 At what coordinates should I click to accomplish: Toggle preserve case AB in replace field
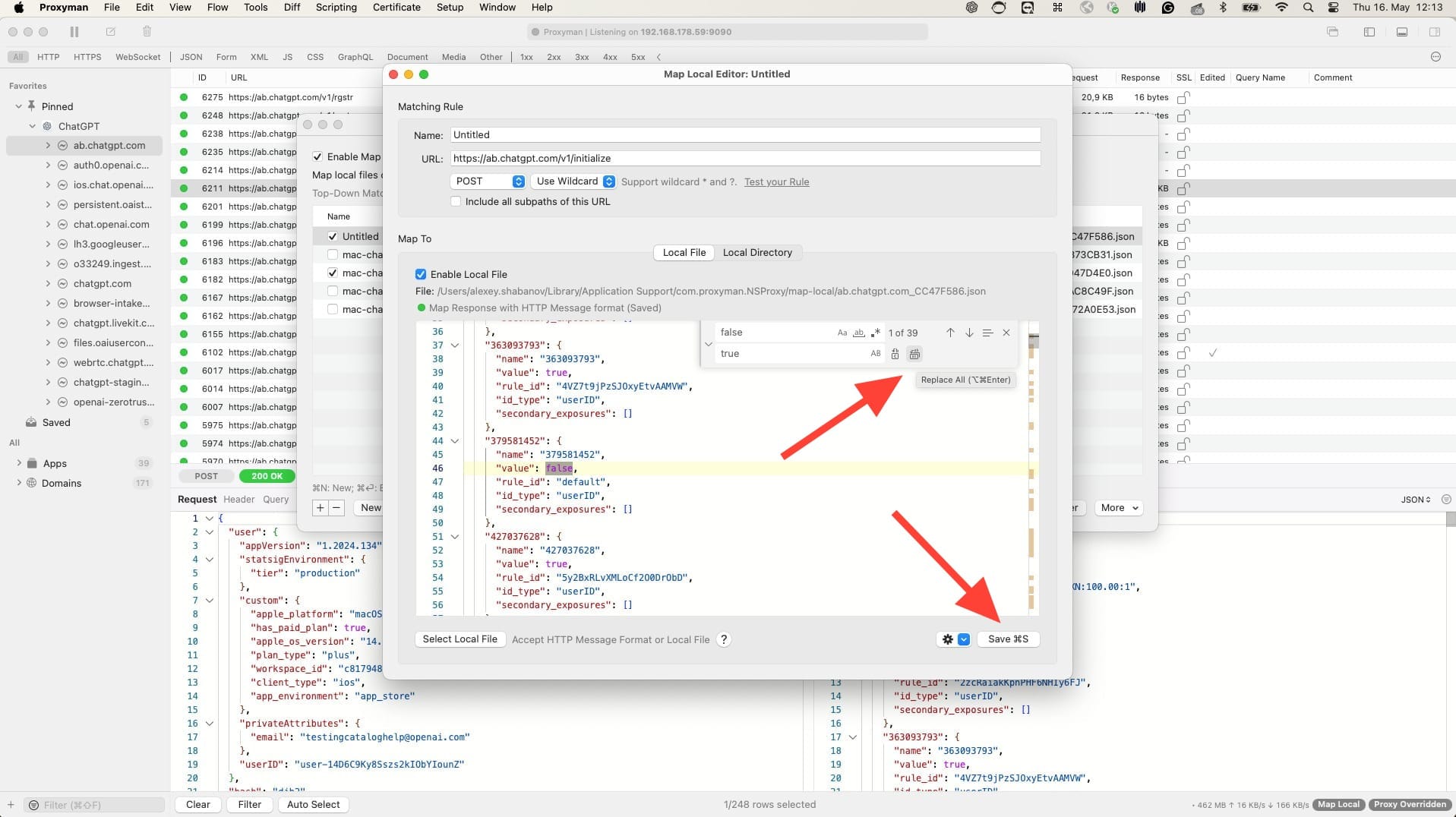[876, 354]
